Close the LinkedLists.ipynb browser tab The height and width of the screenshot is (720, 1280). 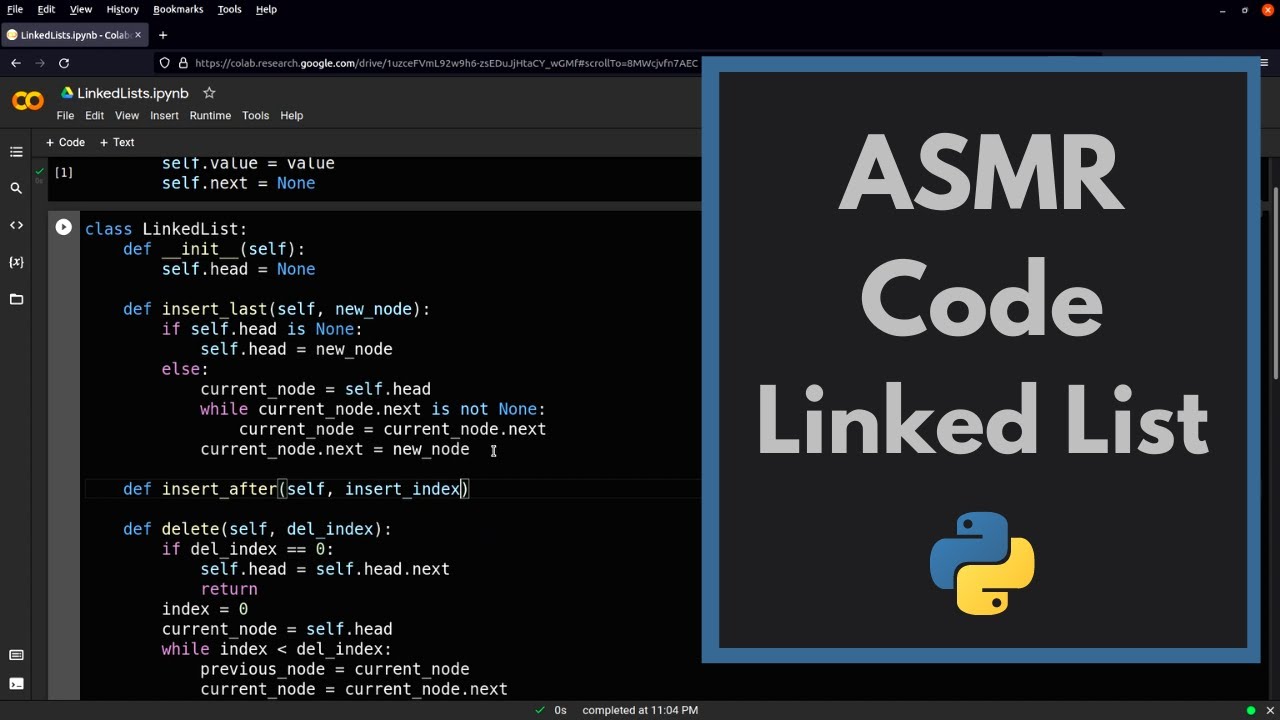(x=138, y=35)
